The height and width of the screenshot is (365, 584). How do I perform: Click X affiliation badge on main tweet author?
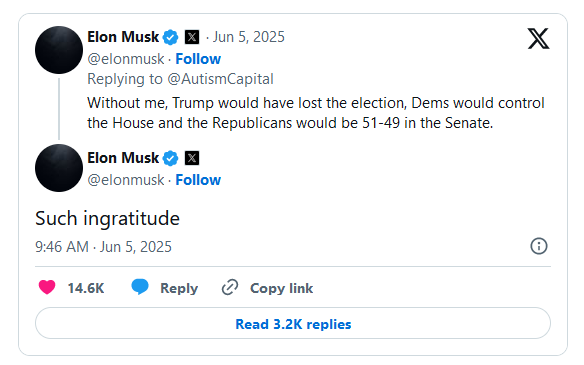point(192,158)
